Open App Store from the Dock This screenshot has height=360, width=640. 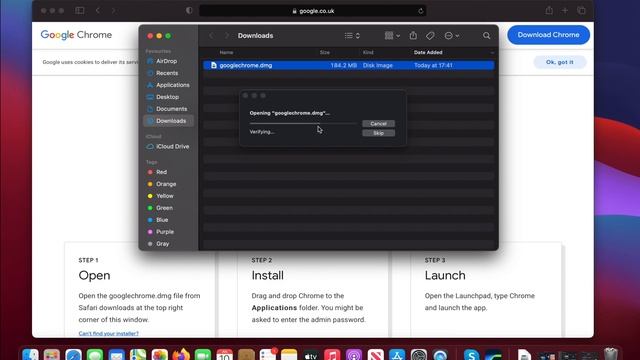click(x=397, y=355)
